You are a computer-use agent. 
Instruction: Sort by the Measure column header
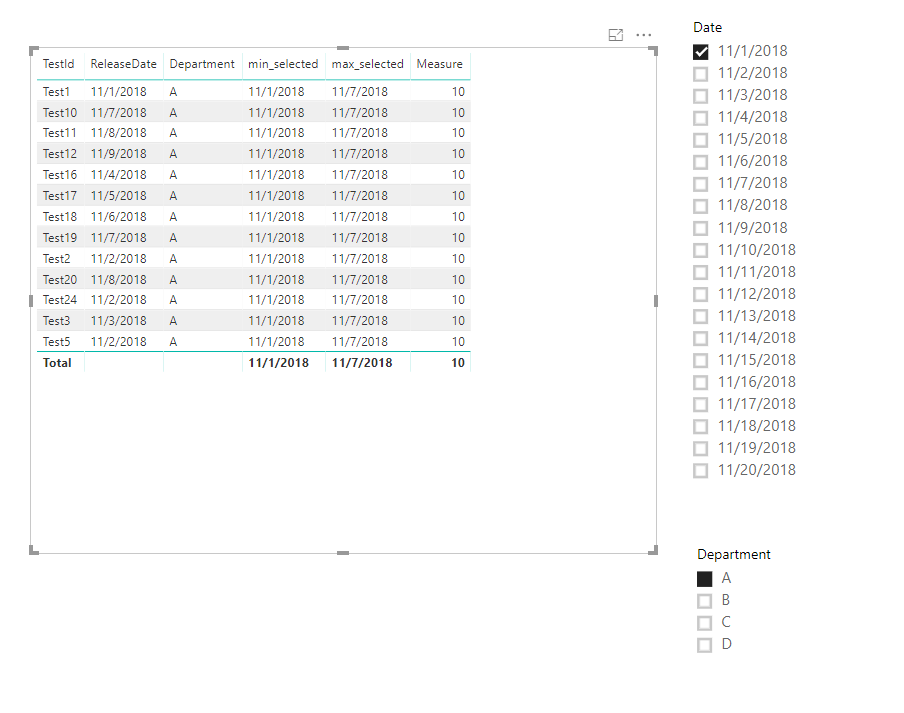coord(439,64)
